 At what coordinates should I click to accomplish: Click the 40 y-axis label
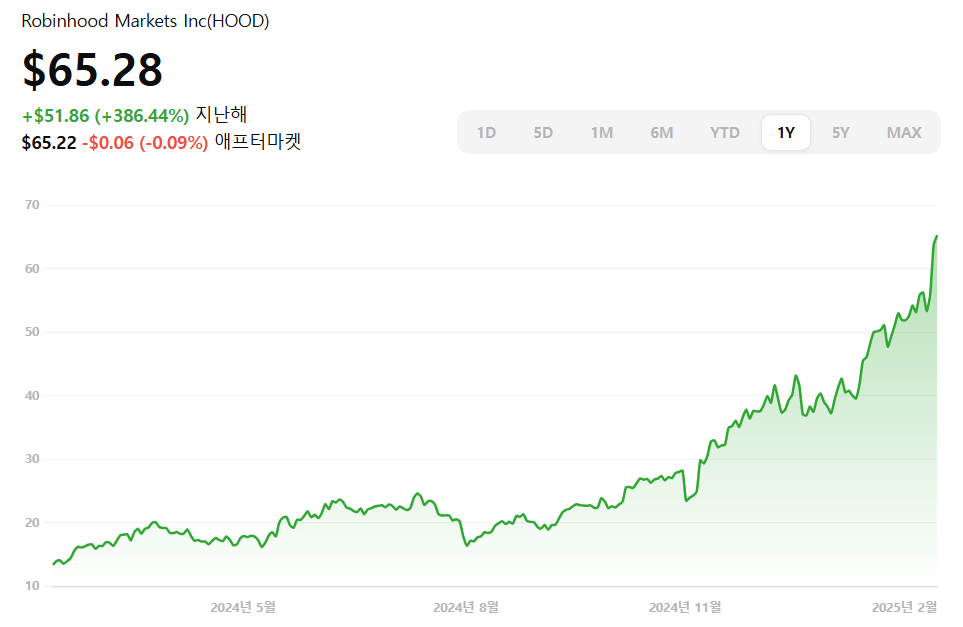(x=32, y=395)
